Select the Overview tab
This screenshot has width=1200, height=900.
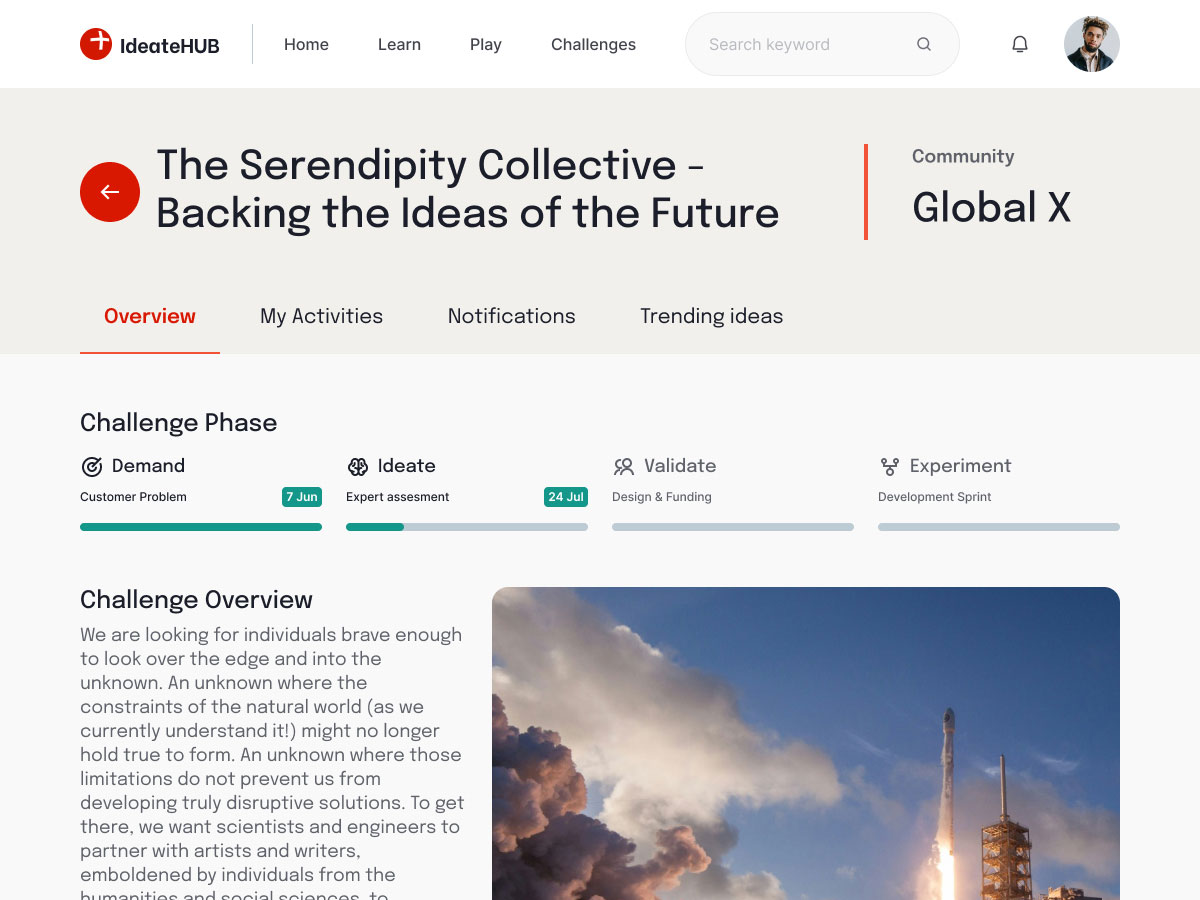(x=150, y=316)
